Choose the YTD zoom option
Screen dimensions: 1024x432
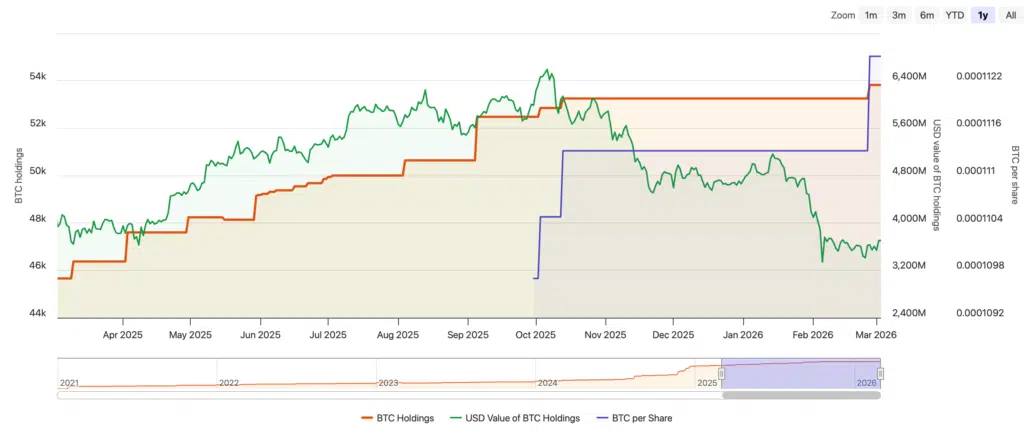tap(955, 15)
